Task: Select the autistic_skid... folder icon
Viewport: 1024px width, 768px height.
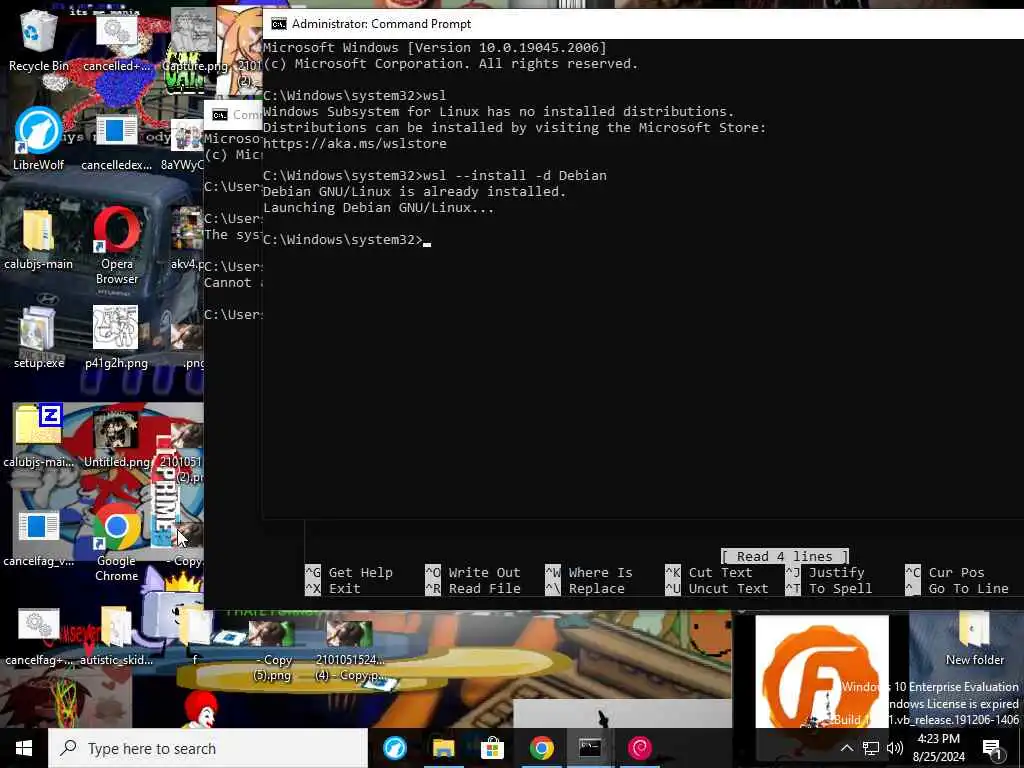Action: [x=116, y=636]
